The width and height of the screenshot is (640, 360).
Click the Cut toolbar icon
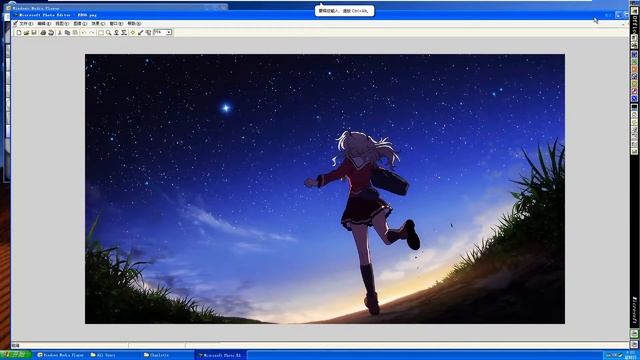click(60, 33)
